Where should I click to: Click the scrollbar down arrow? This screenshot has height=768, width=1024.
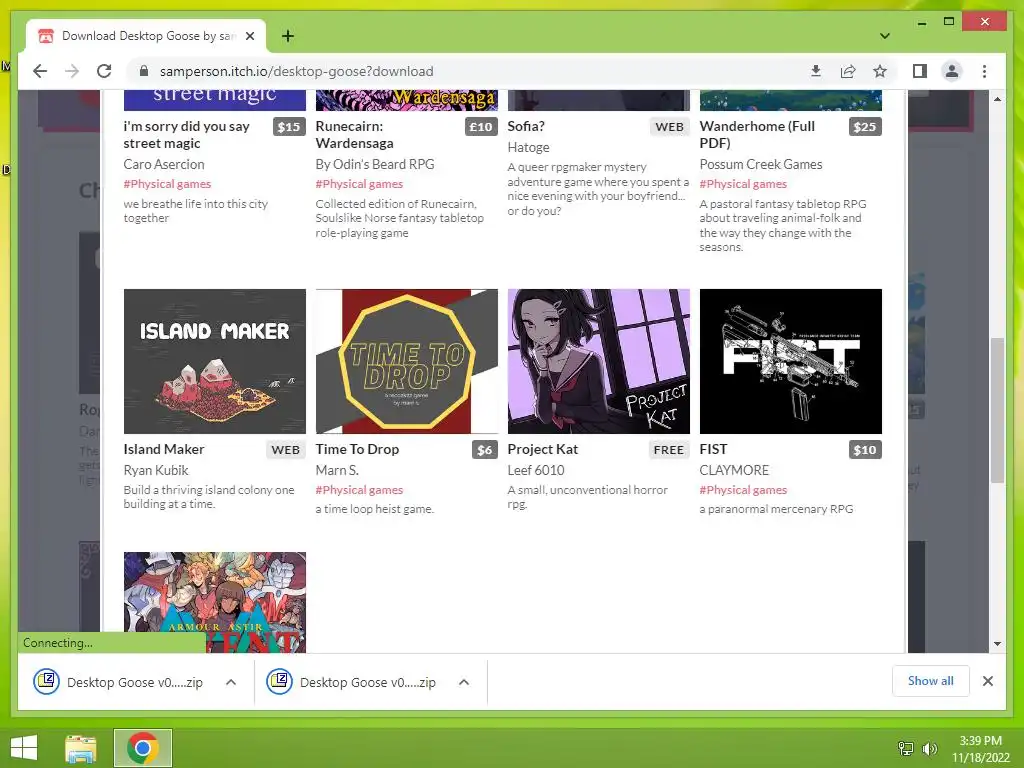click(997, 644)
